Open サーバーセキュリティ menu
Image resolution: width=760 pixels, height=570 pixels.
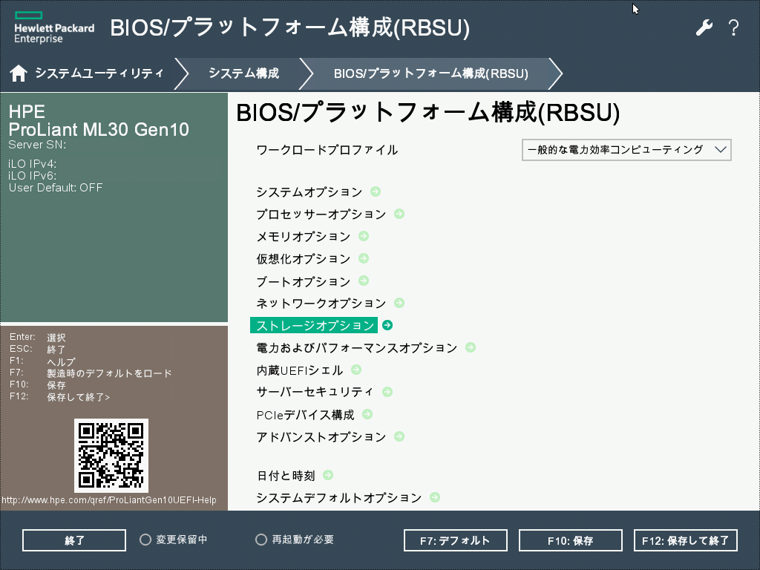(x=315, y=392)
